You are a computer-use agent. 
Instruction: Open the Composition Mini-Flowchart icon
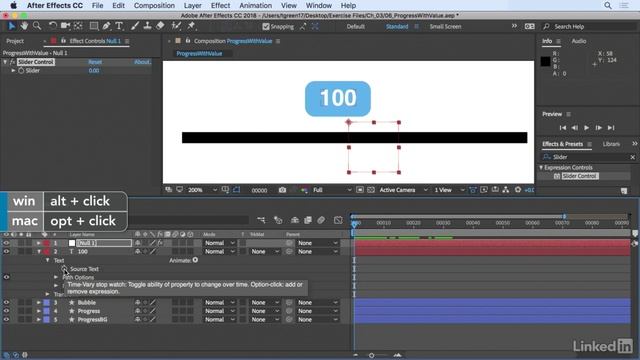click(261, 220)
